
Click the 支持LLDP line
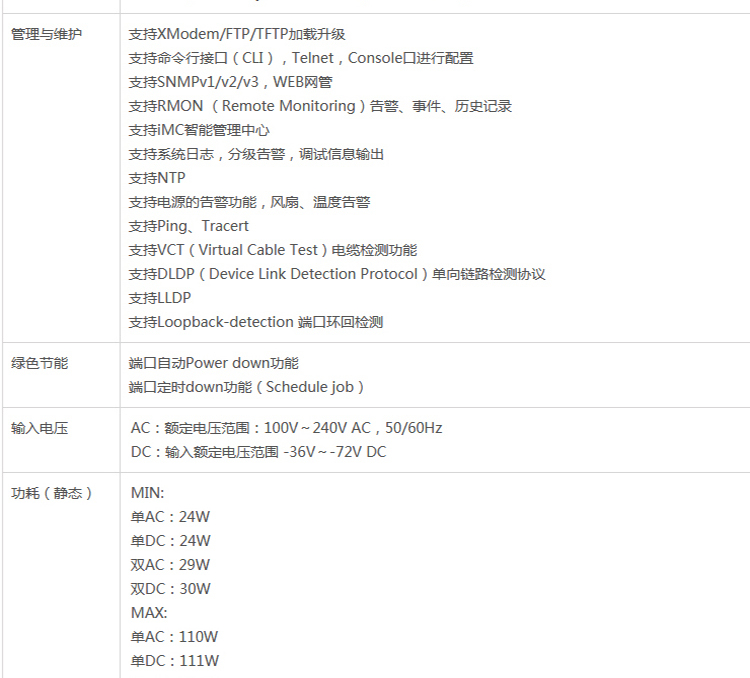160,298
